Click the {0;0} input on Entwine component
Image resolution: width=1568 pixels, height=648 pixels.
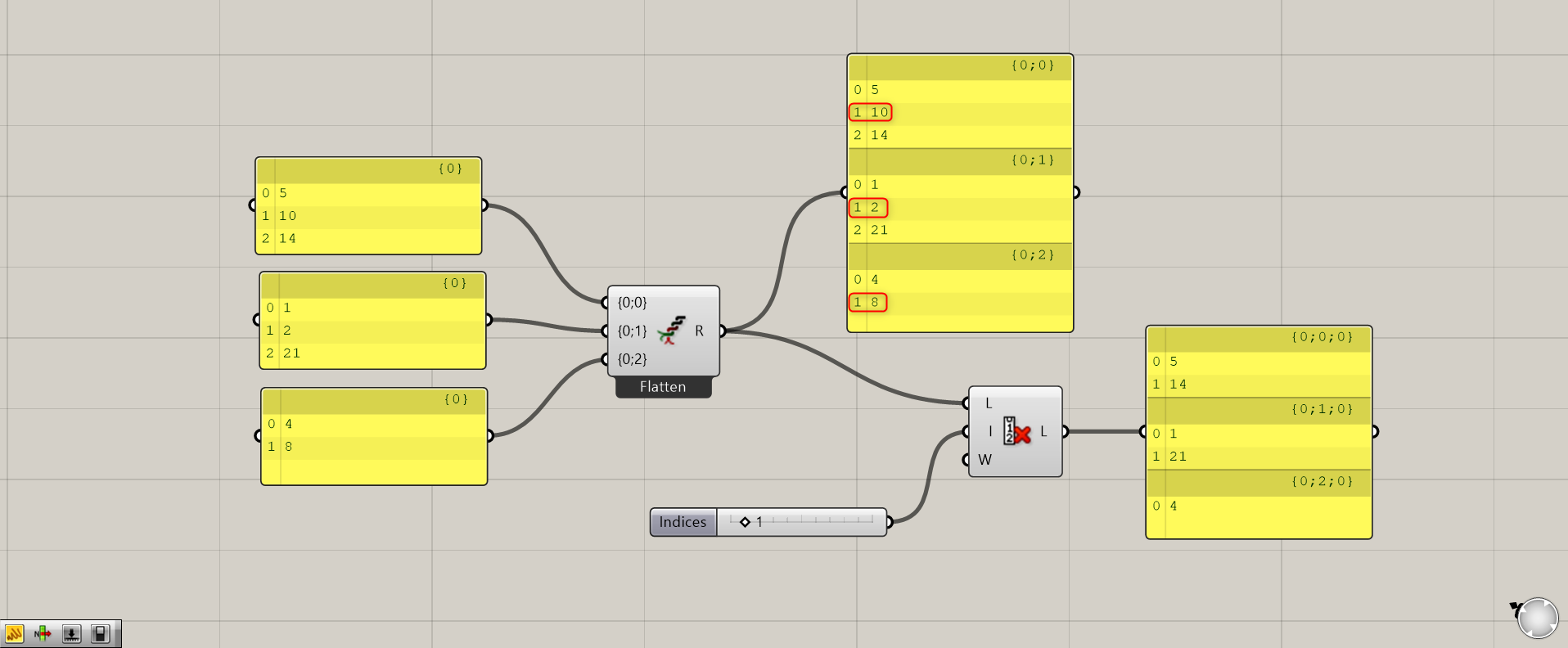point(632,303)
